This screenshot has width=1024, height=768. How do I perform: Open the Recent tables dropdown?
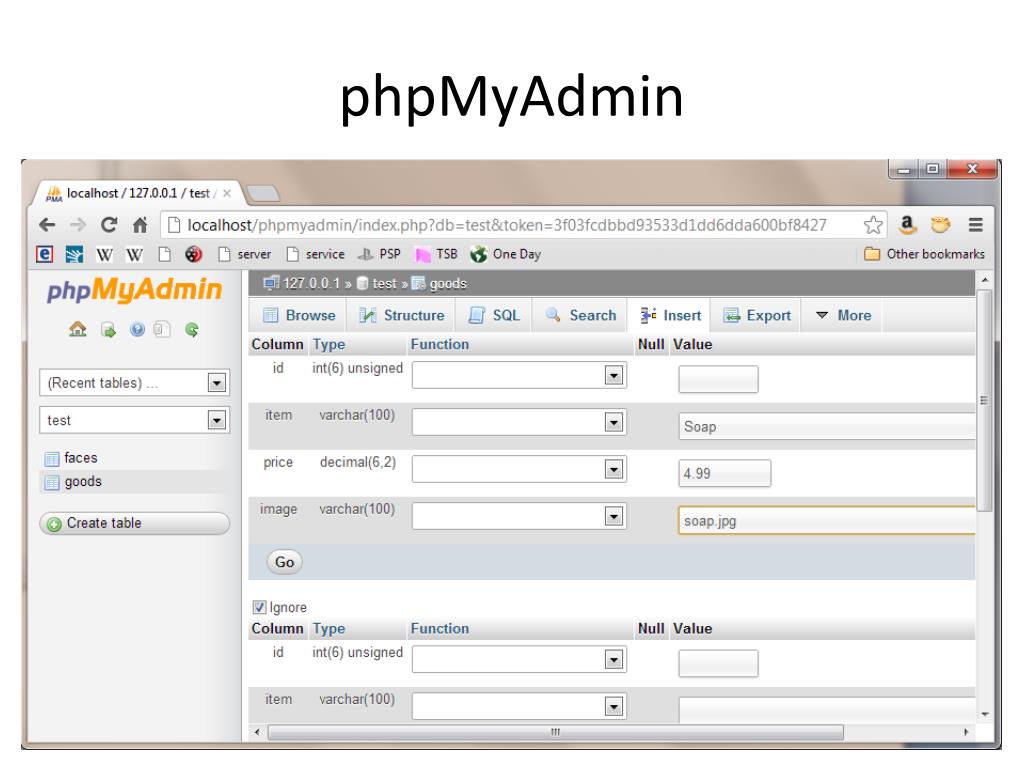point(135,383)
